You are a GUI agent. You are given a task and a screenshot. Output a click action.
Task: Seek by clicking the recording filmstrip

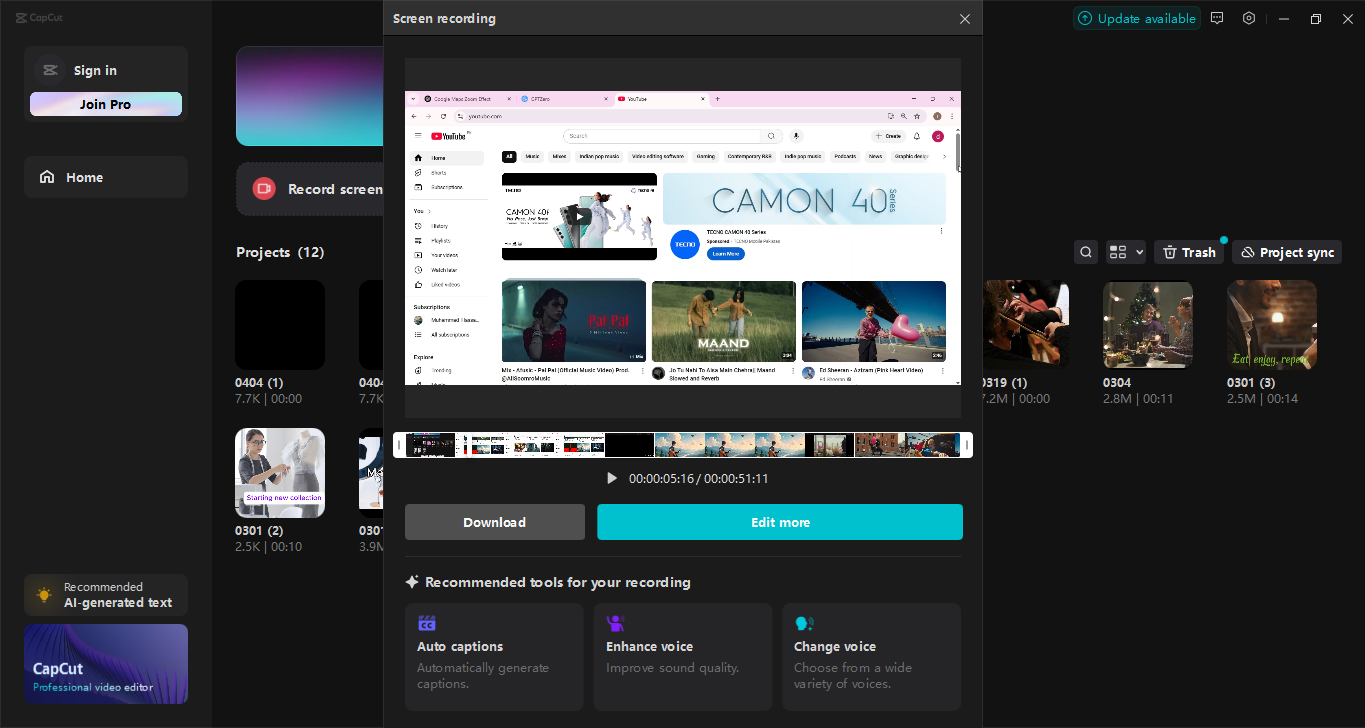coord(683,445)
